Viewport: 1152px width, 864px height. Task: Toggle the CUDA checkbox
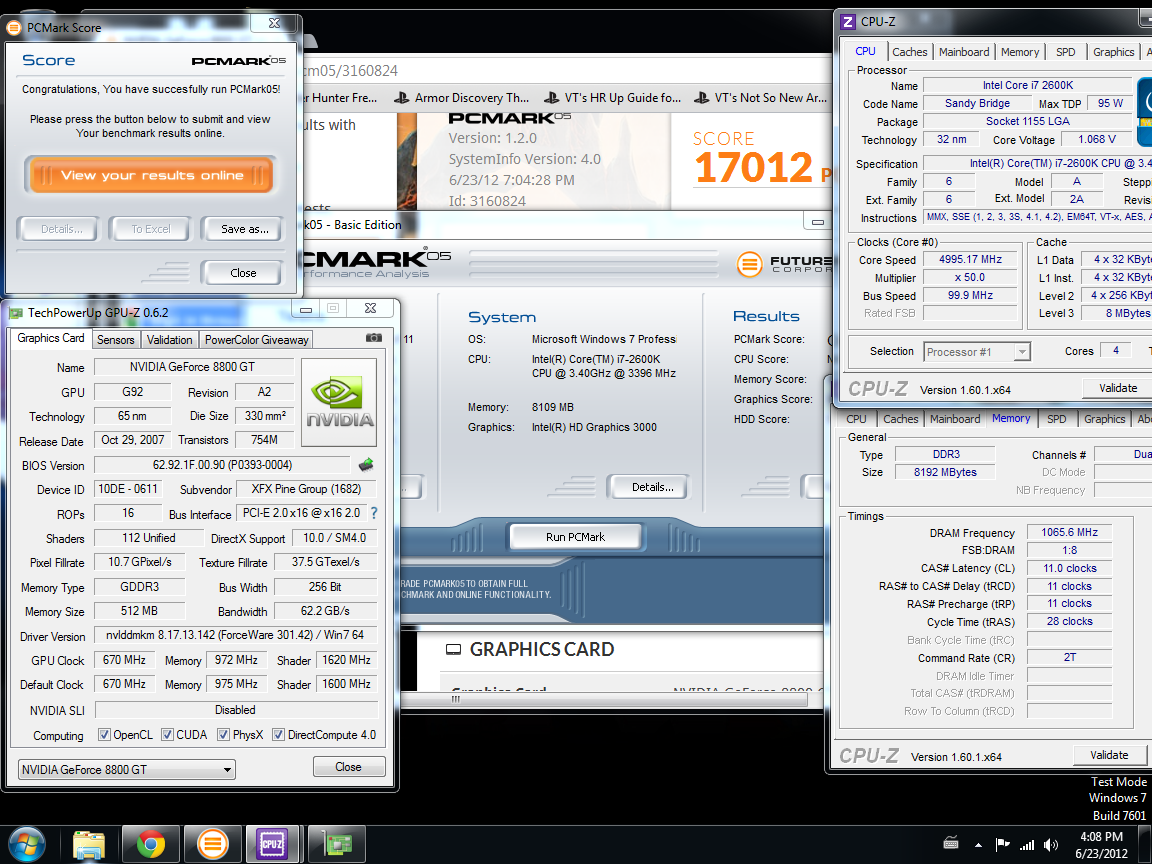[x=168, y=735]
